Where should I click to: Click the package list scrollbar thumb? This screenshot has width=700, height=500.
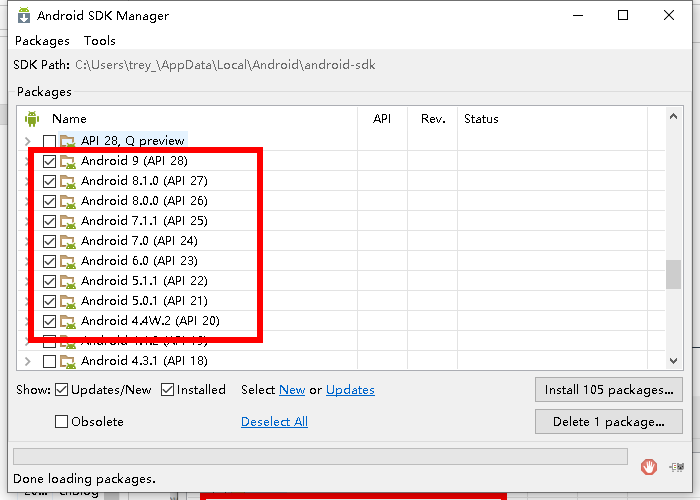[x=674, y=275]
